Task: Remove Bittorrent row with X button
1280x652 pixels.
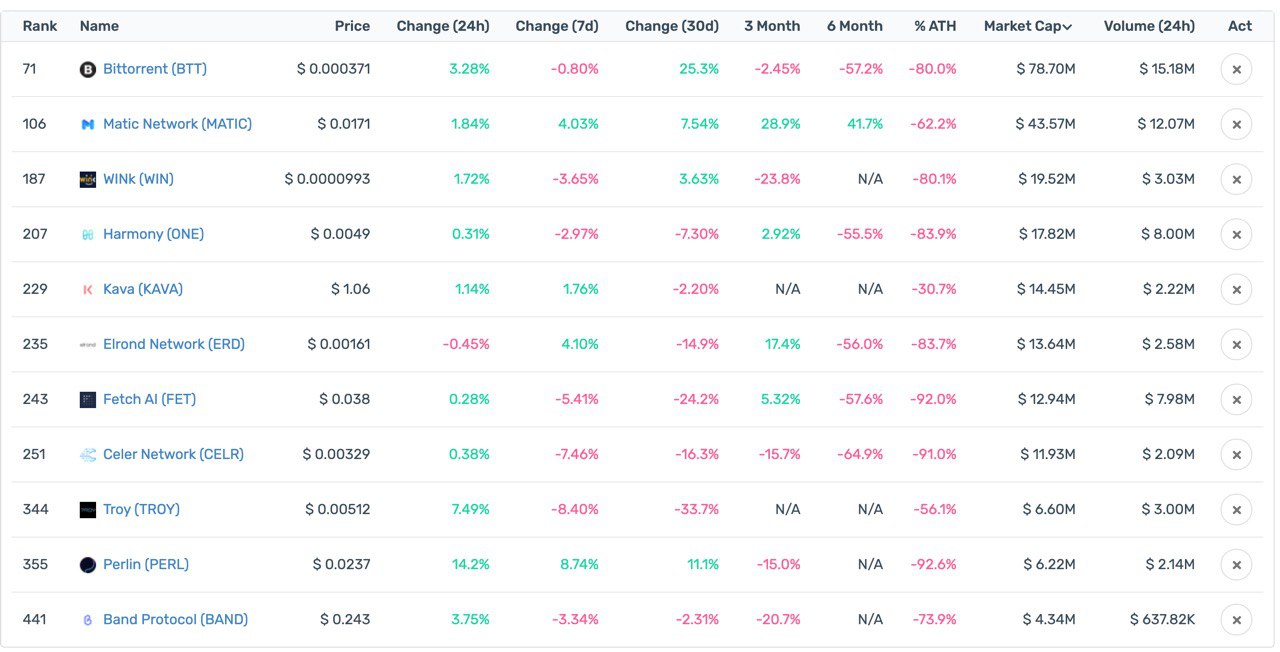Action: 1236,69
